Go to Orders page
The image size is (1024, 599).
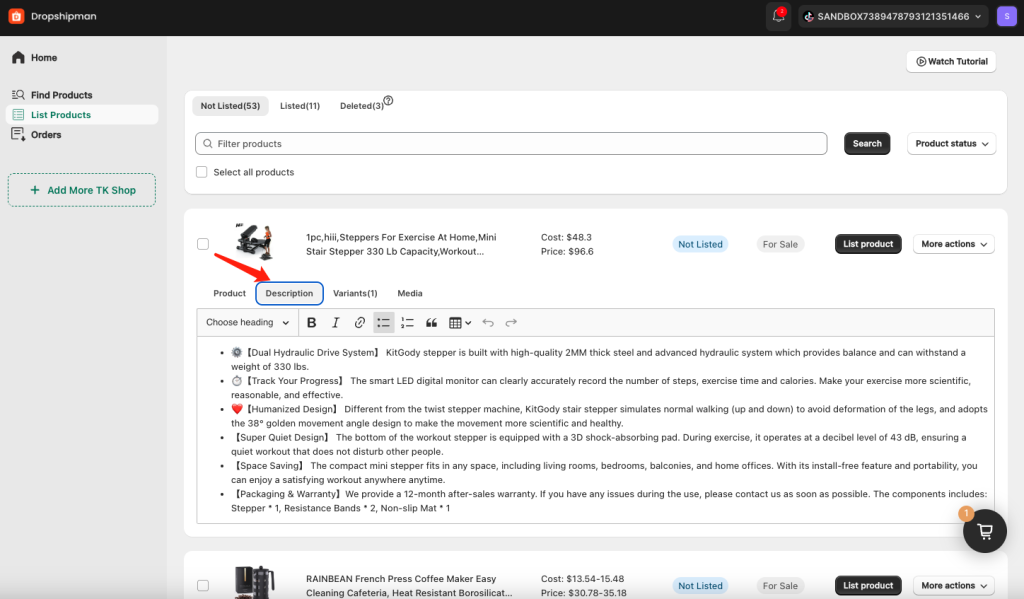[x=46, y=135]
